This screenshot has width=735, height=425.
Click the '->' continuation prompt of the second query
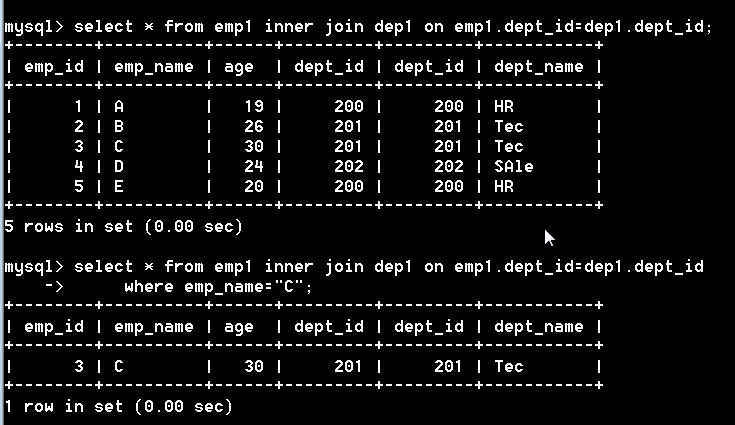[54, 286]
